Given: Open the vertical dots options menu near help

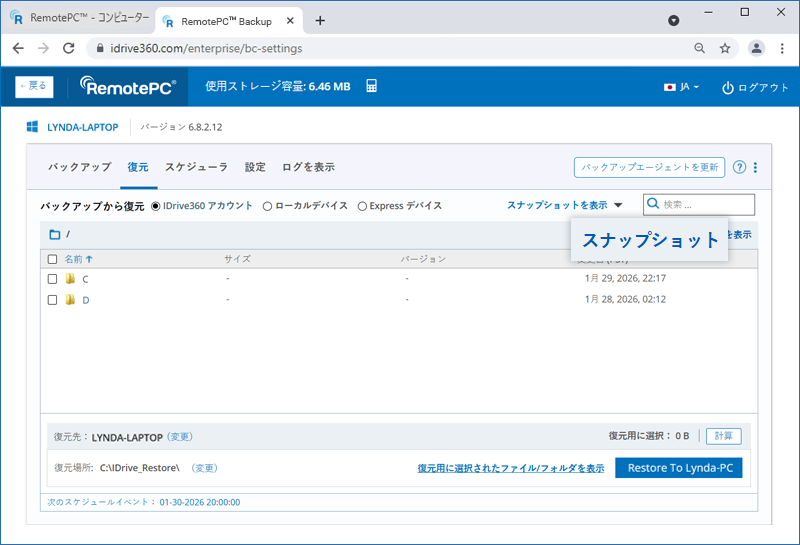Looking at the screenshot, I should pyautogui.click(x=755, y=167).
